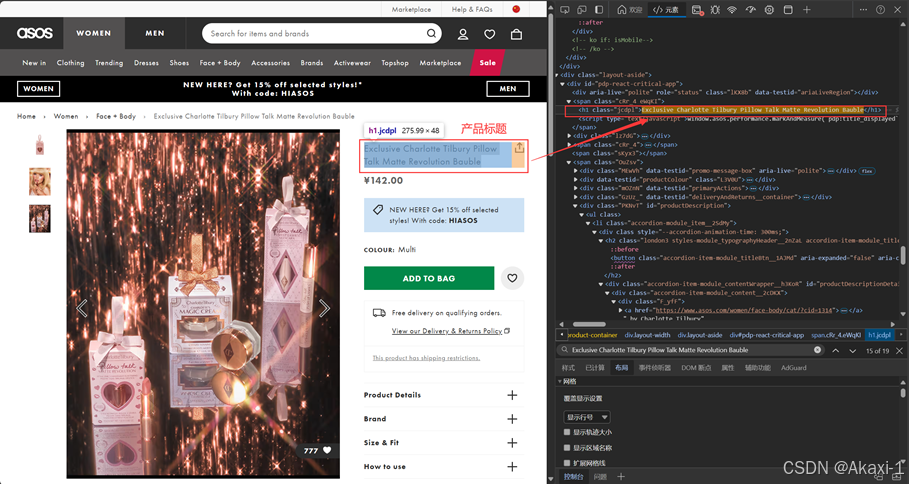Open the Sources bug icon tool
This screenshot has height=484, width=909.
tap(715, 9)
